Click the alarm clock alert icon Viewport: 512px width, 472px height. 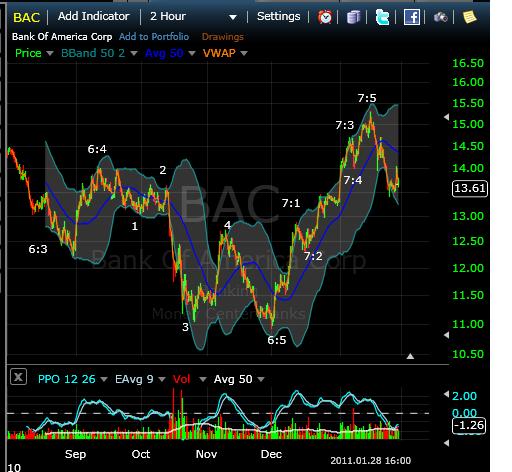coord(325,17)
